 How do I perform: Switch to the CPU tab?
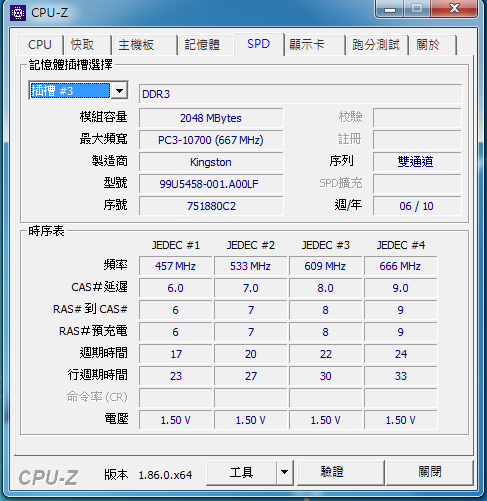click(x=40, y=45)
